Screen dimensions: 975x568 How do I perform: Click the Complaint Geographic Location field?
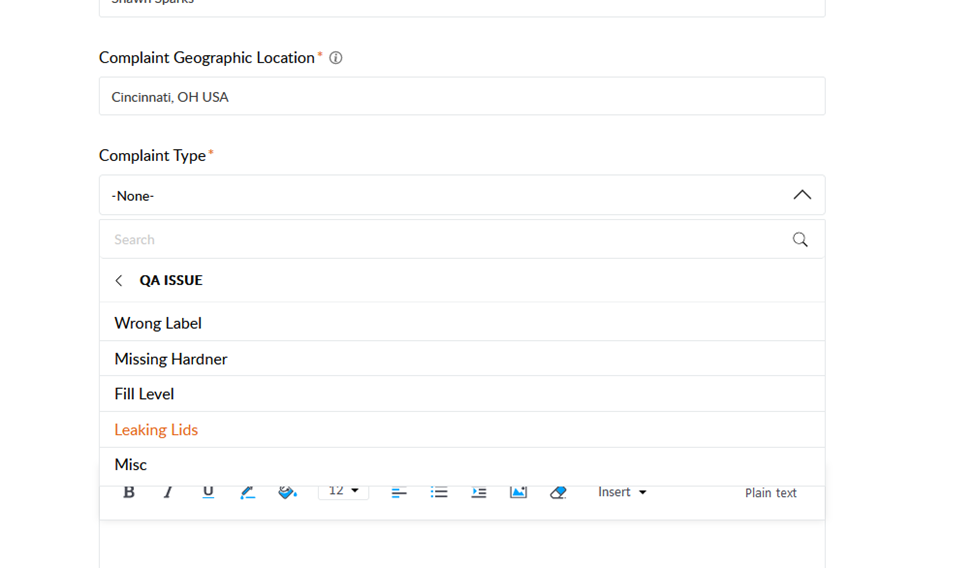(462, 97)
